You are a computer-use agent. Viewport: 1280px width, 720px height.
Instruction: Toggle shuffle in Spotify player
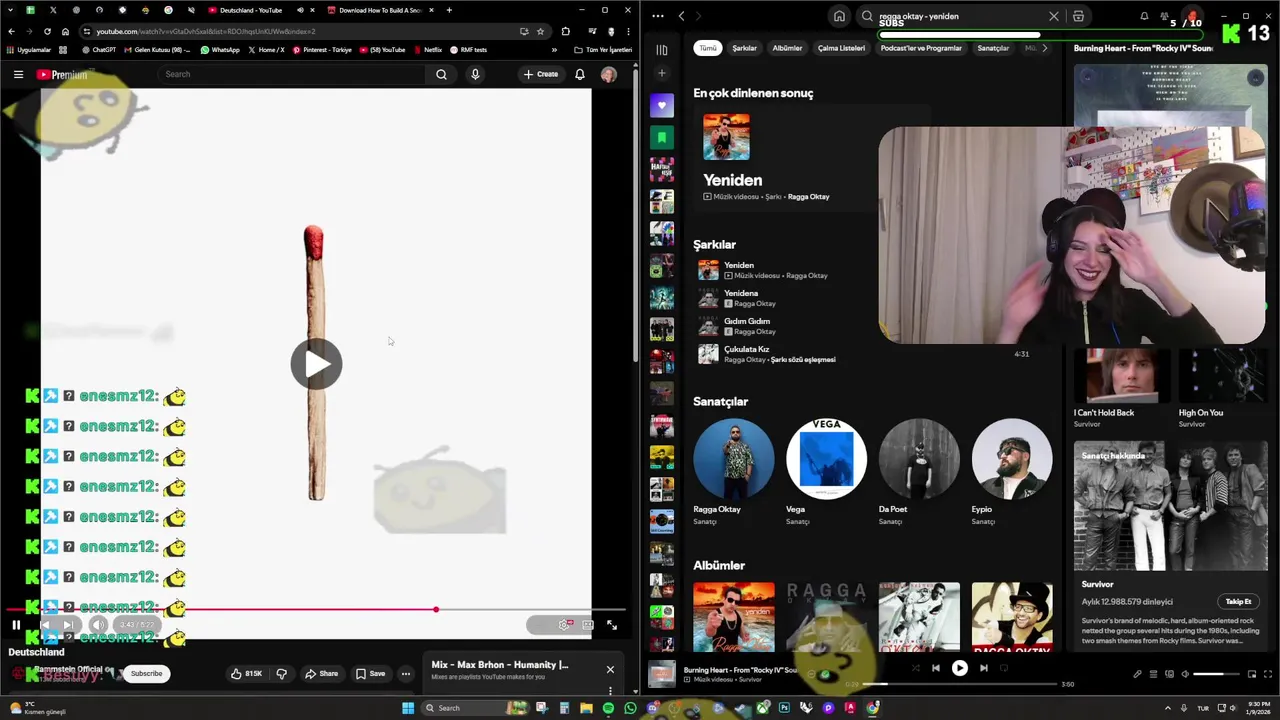coord(914,668)
